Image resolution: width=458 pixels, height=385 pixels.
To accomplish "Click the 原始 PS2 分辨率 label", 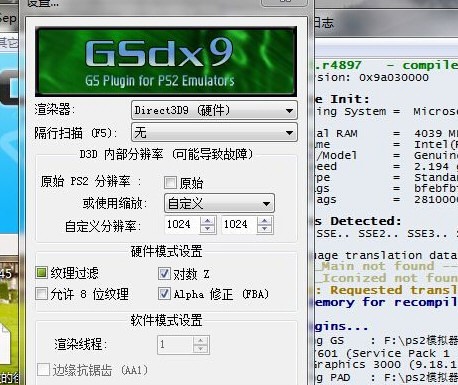I will tap(90, 182).
